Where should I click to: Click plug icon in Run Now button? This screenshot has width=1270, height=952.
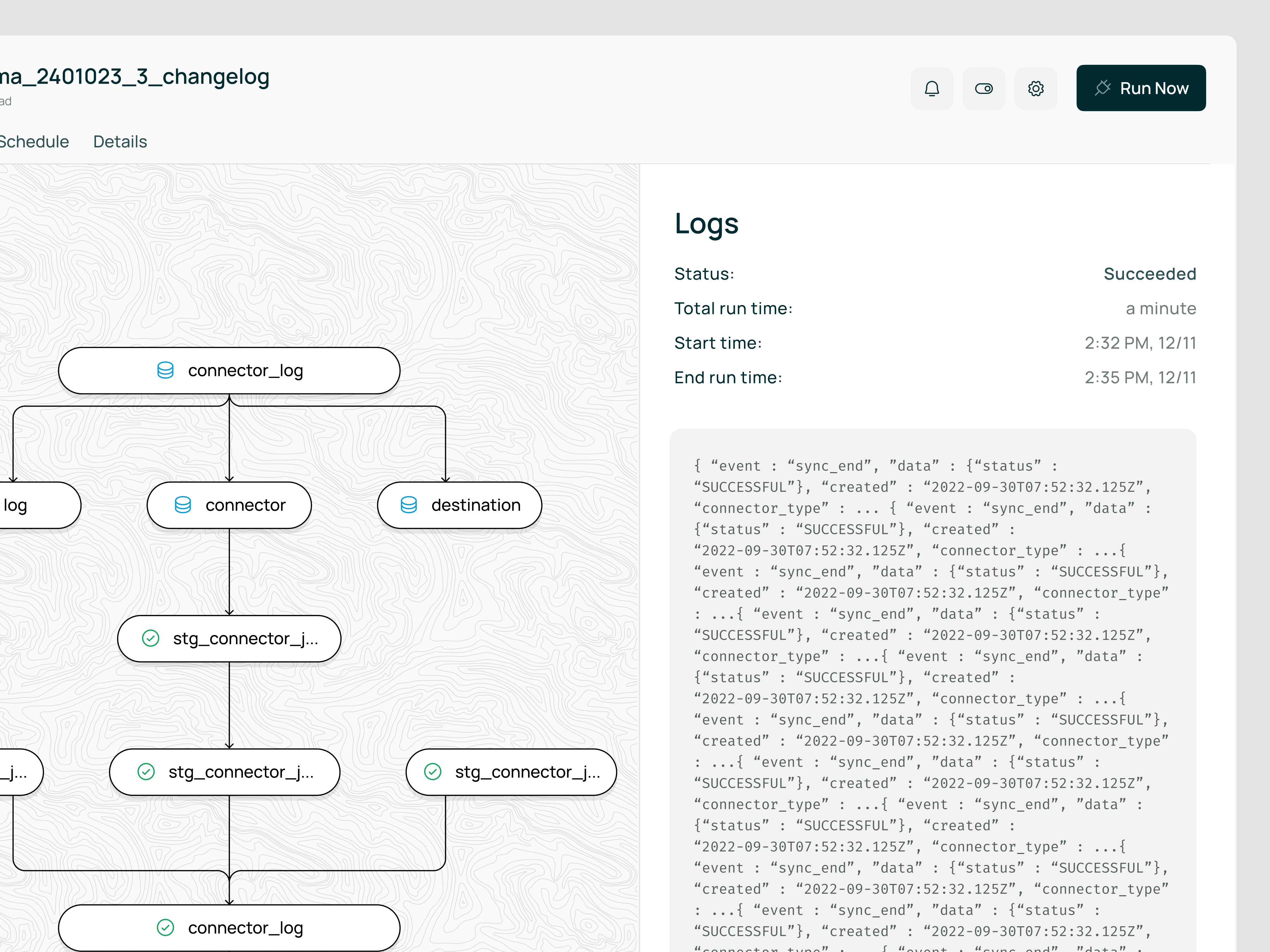tap(1102, 88)
